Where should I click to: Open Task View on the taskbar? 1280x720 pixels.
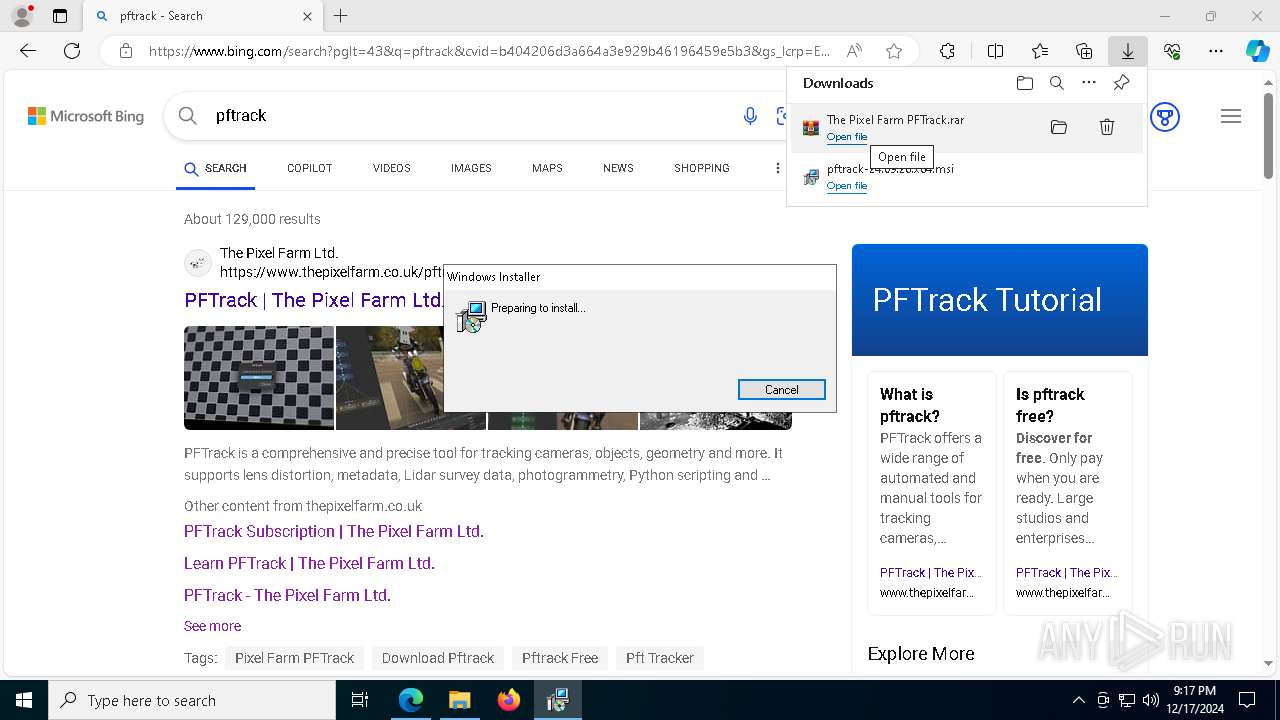[x=360, y=700]
